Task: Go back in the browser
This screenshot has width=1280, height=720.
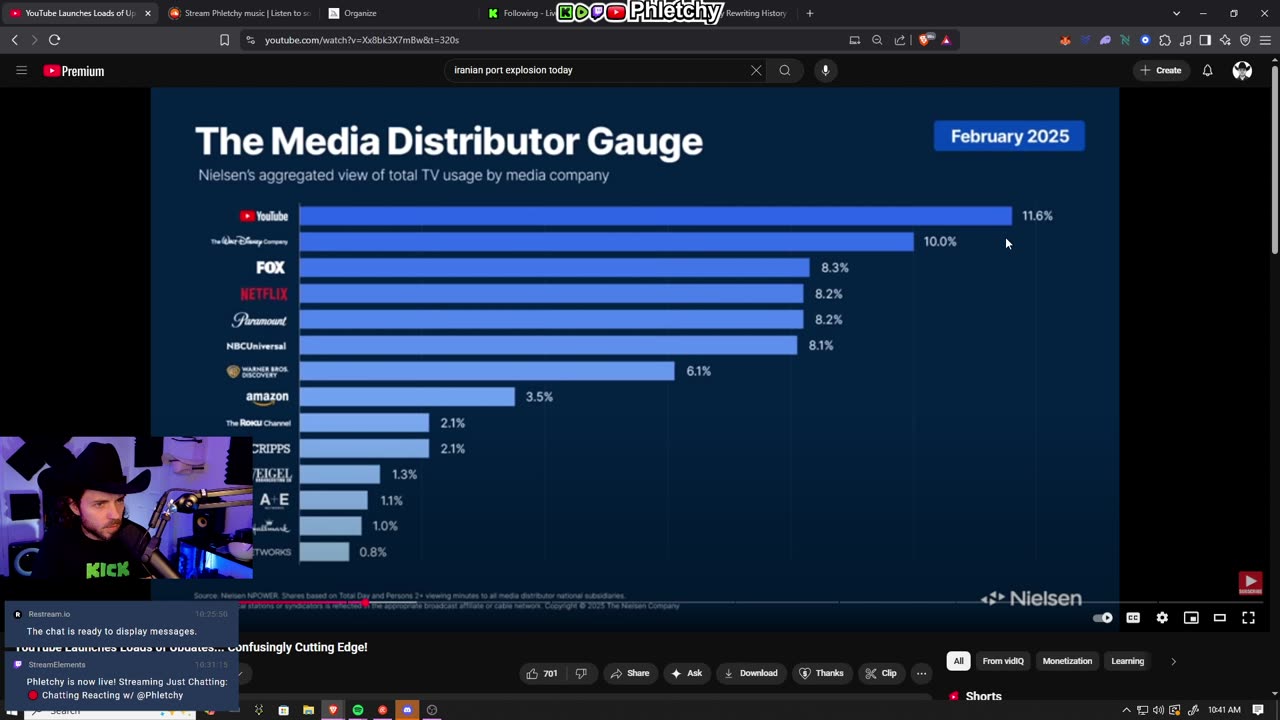Action: point(15,40)
